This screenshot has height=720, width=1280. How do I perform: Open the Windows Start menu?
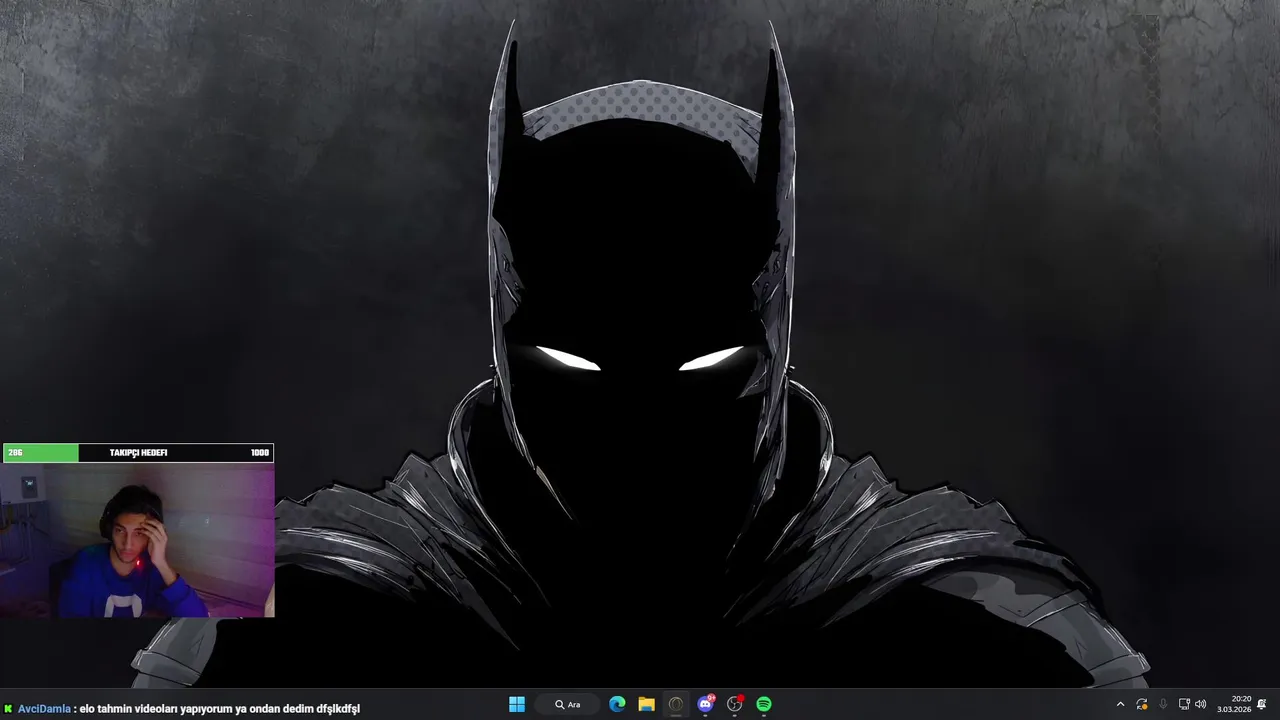click(x=517, y=704)
